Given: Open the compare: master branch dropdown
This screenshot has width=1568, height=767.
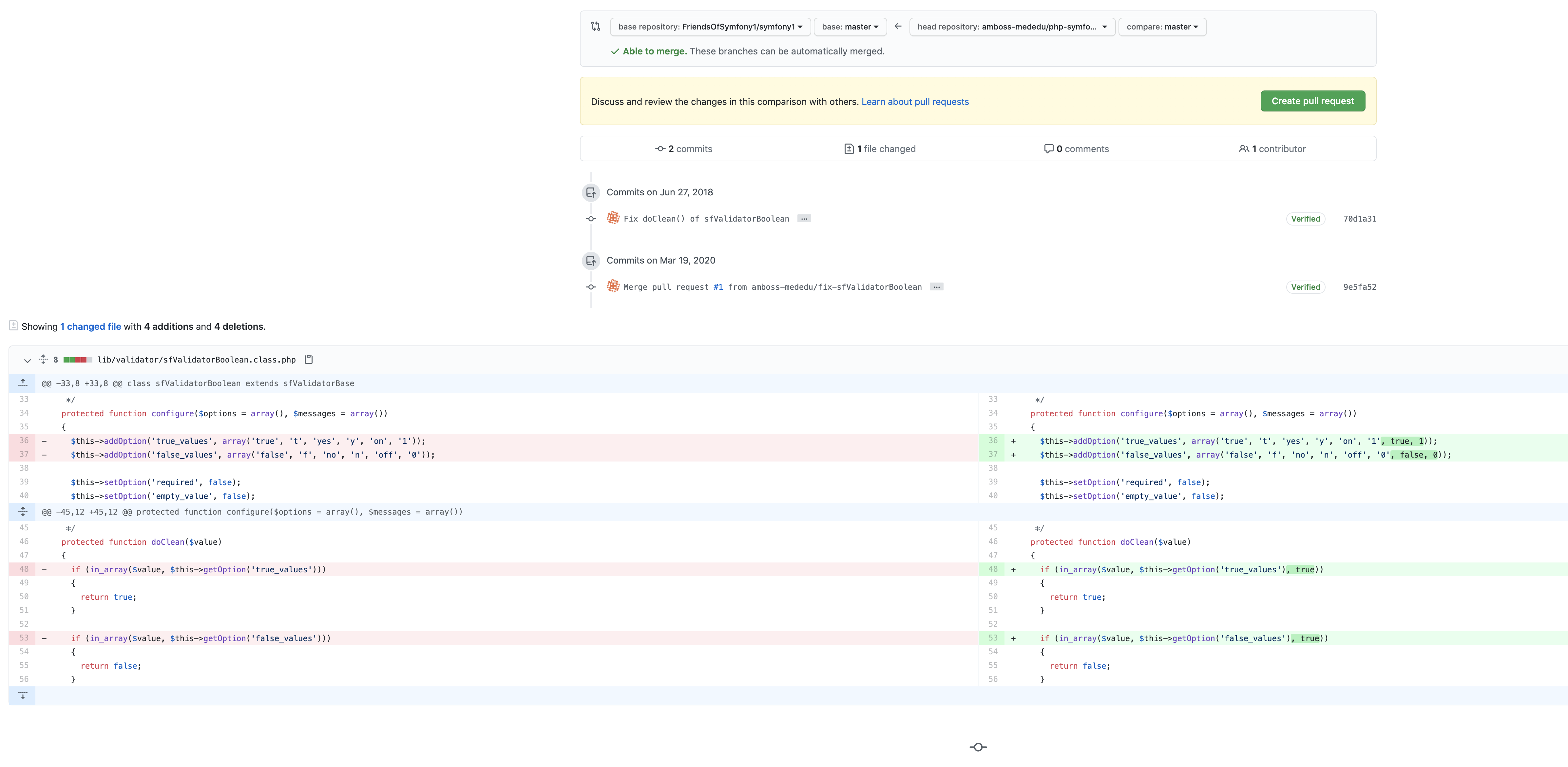Looking at the screenshot, I should tap(1161, 27).
